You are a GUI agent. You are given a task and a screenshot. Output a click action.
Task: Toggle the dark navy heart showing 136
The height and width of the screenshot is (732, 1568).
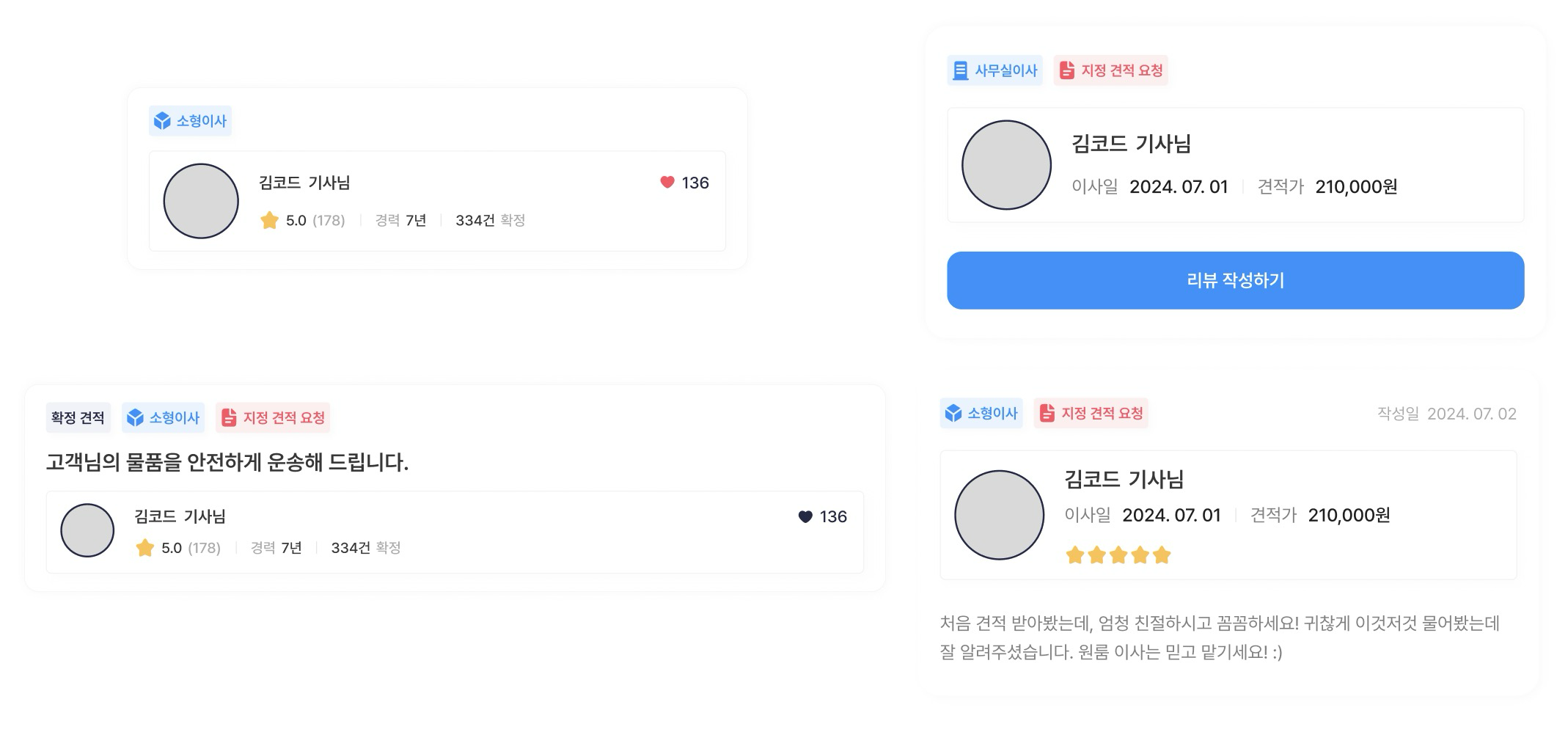click(805, 516)
